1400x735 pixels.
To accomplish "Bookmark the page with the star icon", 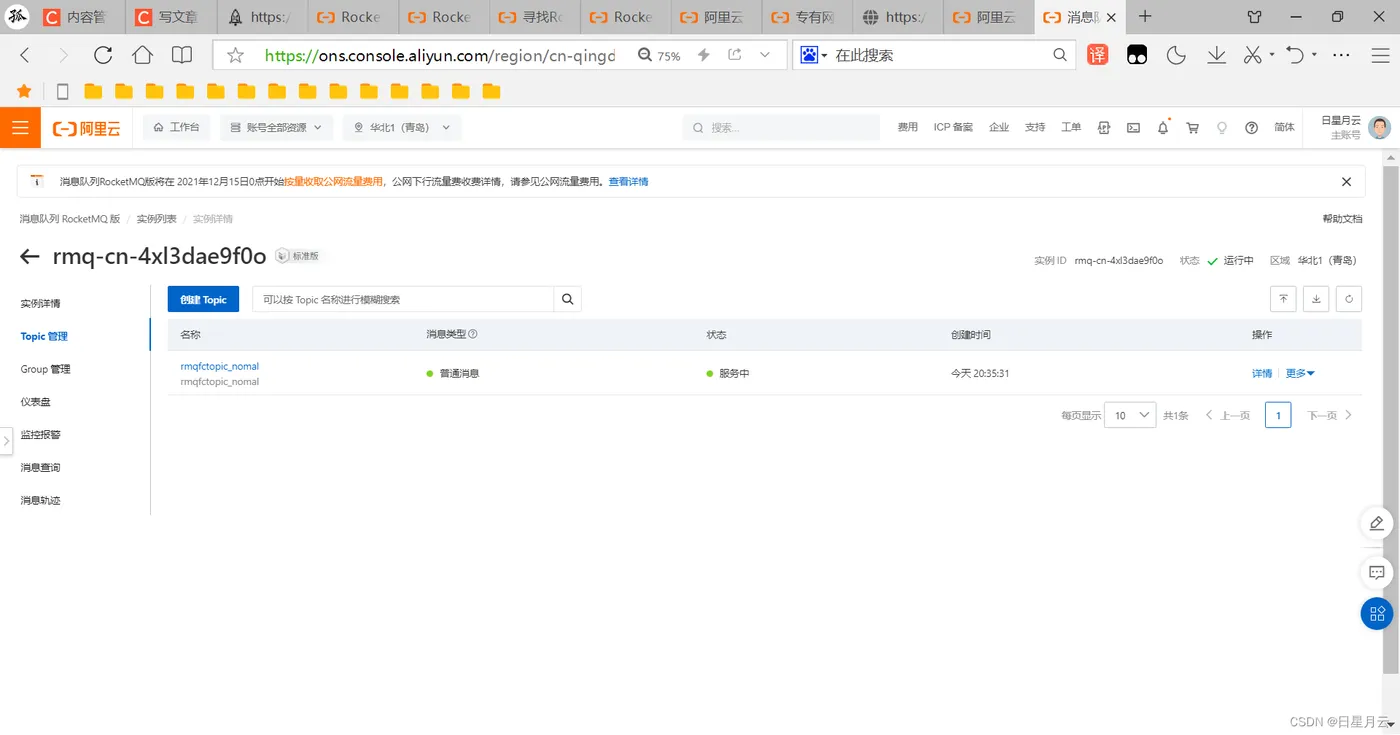I will [x=235, y=56].
